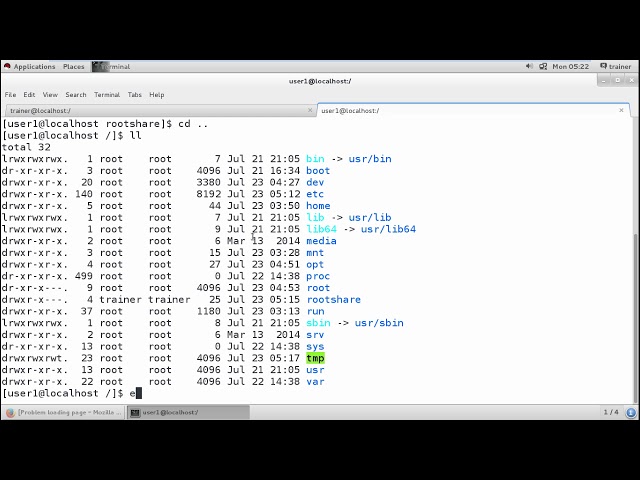Image resolution: width=640 pixels, height=480 pixels.
Task: Open the View menu
Action: point(50,95)
